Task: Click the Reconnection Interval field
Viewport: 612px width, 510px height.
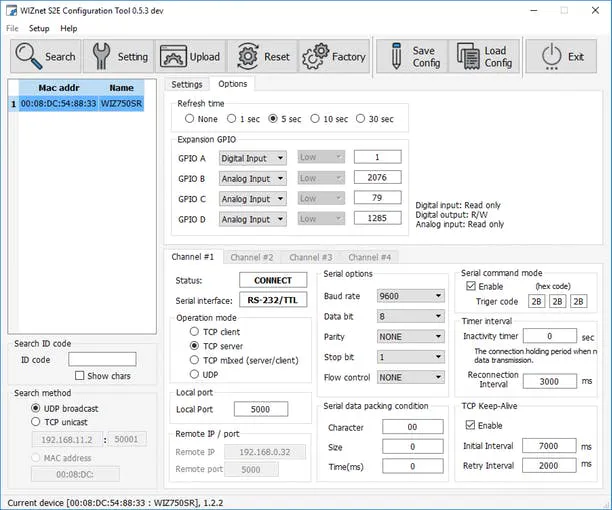Action: click(550, 381)
